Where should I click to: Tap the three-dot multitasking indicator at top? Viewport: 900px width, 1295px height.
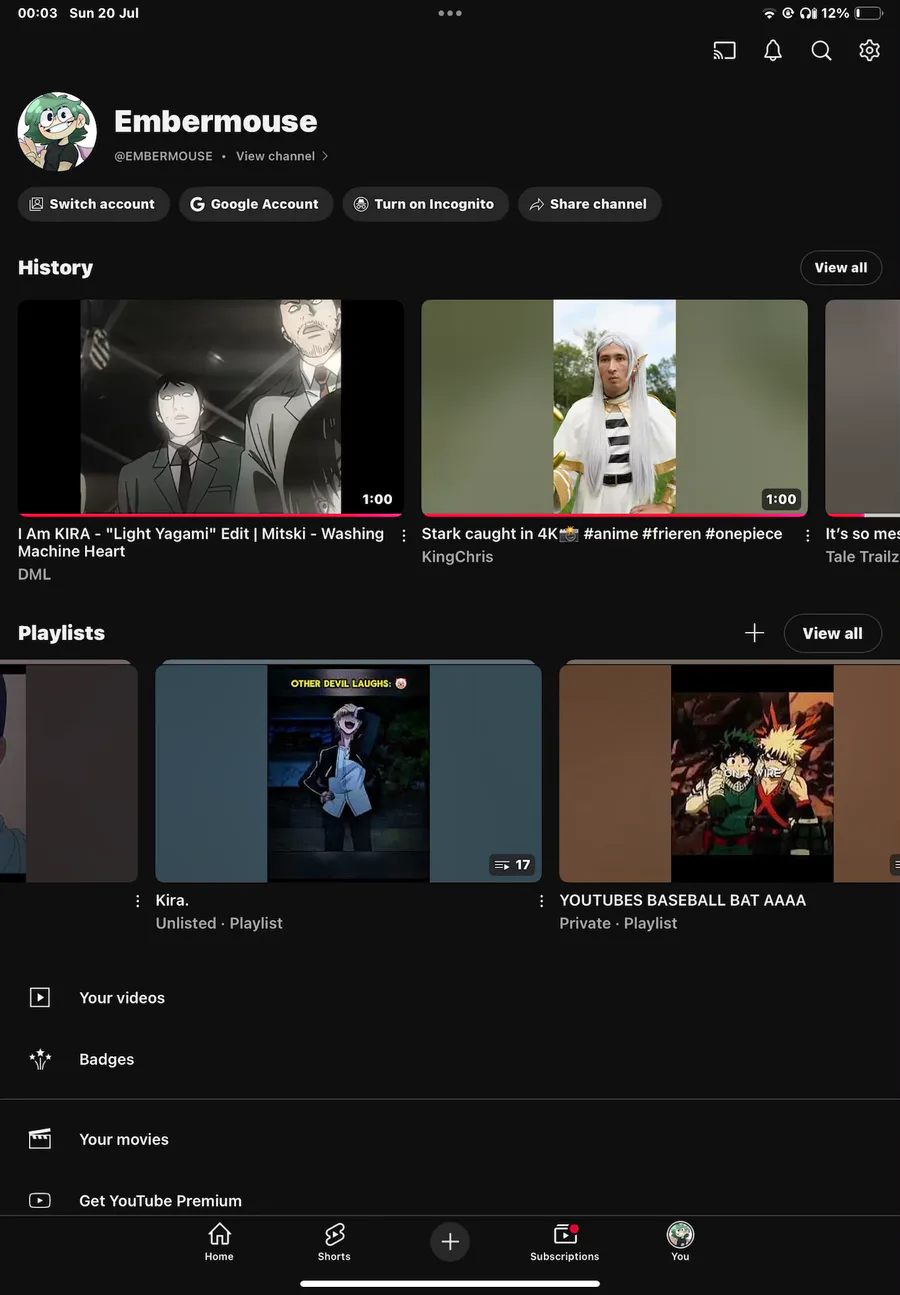tap(450, 13)
